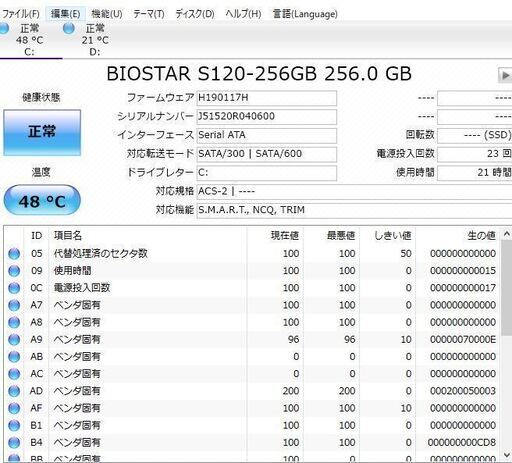Screen dimensions: 512x463
Task: Click the 最悪値 column header
Action: [x=331, y=236]
